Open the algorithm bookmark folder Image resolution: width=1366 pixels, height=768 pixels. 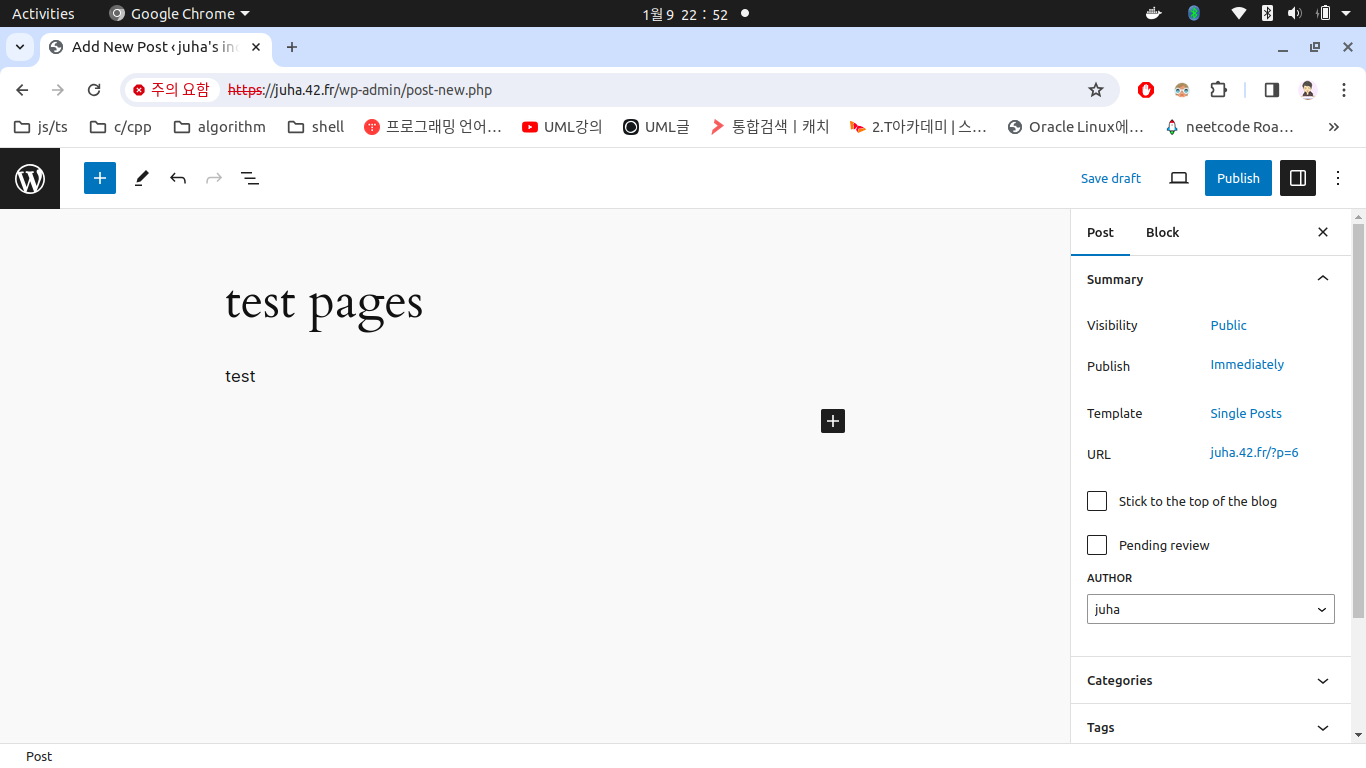[x=220, y=127]
